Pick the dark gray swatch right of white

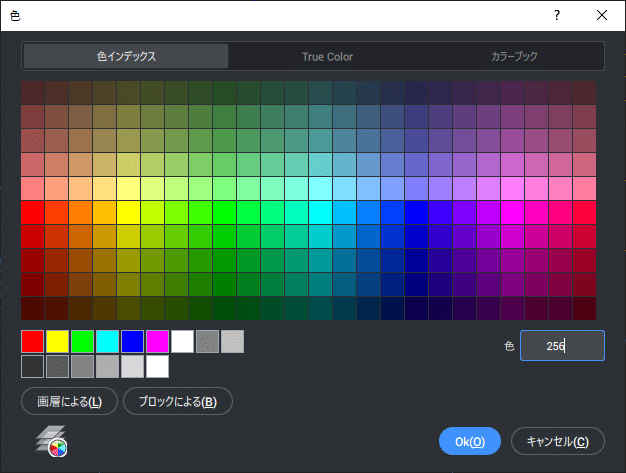(x=208, y=341)
